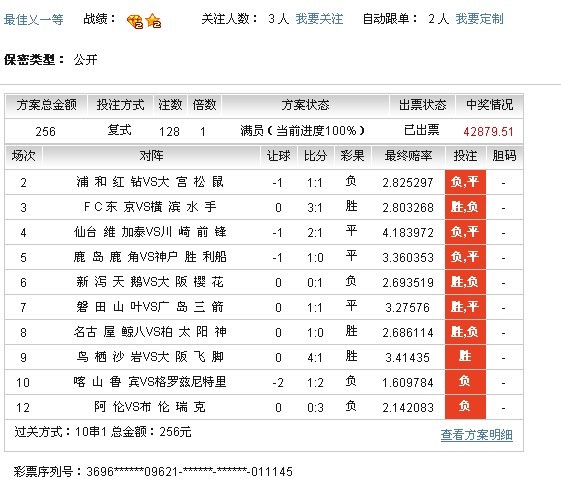Click the winning amount 42879.51
This screenshot has height=493, width=561.
pyautogui.click(x=488, y=132)
